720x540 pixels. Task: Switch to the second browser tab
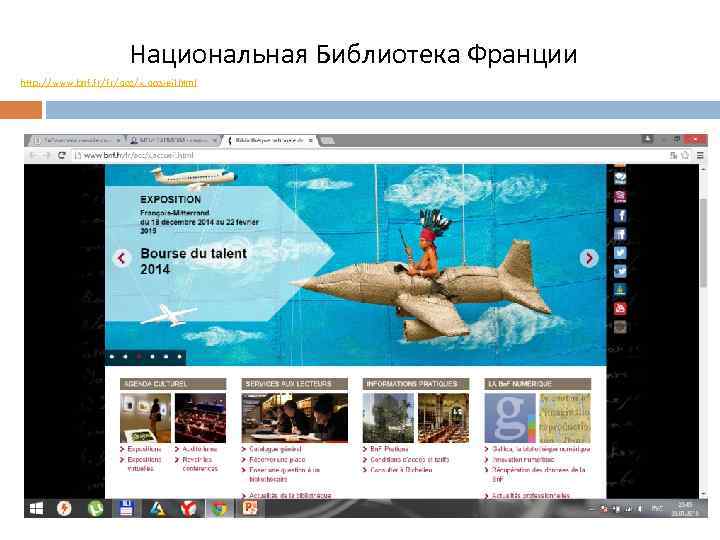(172, 140)
